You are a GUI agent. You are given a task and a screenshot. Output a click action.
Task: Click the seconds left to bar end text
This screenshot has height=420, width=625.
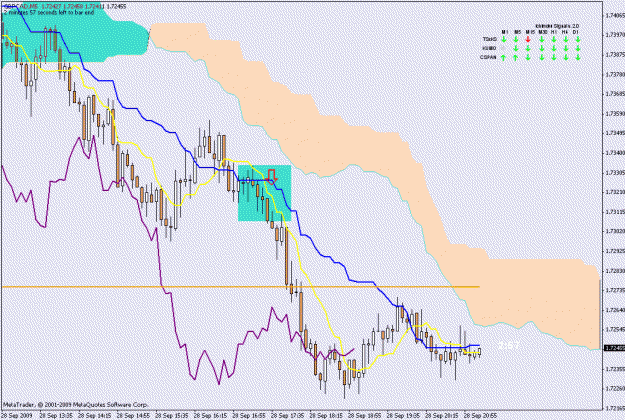click(x=48, y=12)
